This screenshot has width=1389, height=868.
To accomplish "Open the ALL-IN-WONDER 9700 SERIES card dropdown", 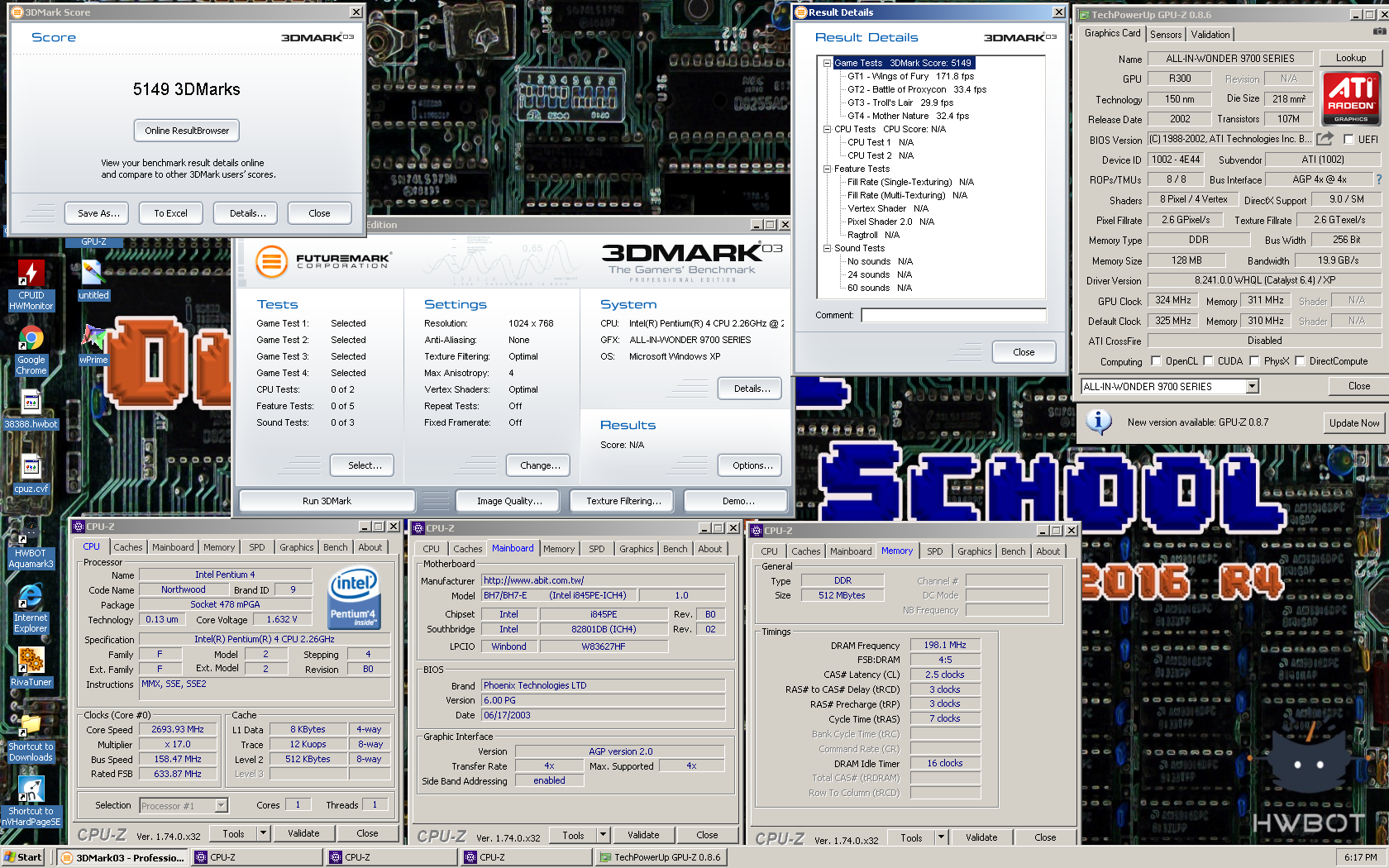I will click(1252, 386).
